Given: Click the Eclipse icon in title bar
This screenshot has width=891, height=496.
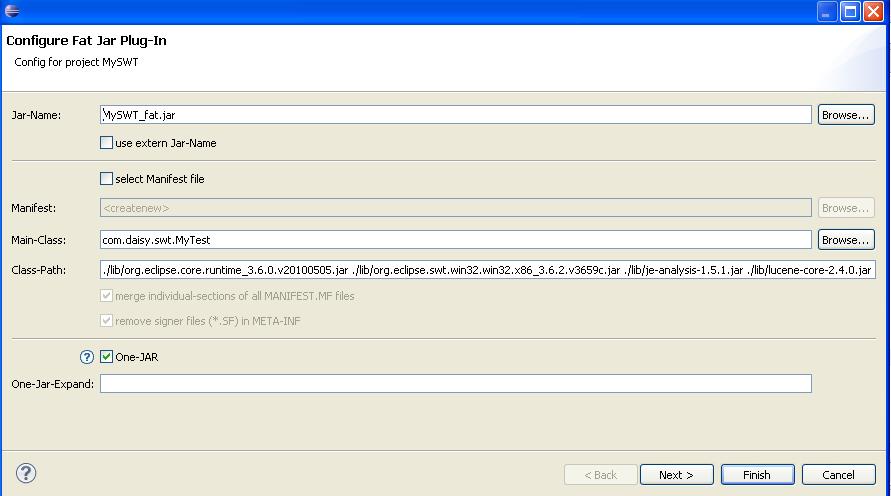Looking at the screenshot, I should coord(12,10).
